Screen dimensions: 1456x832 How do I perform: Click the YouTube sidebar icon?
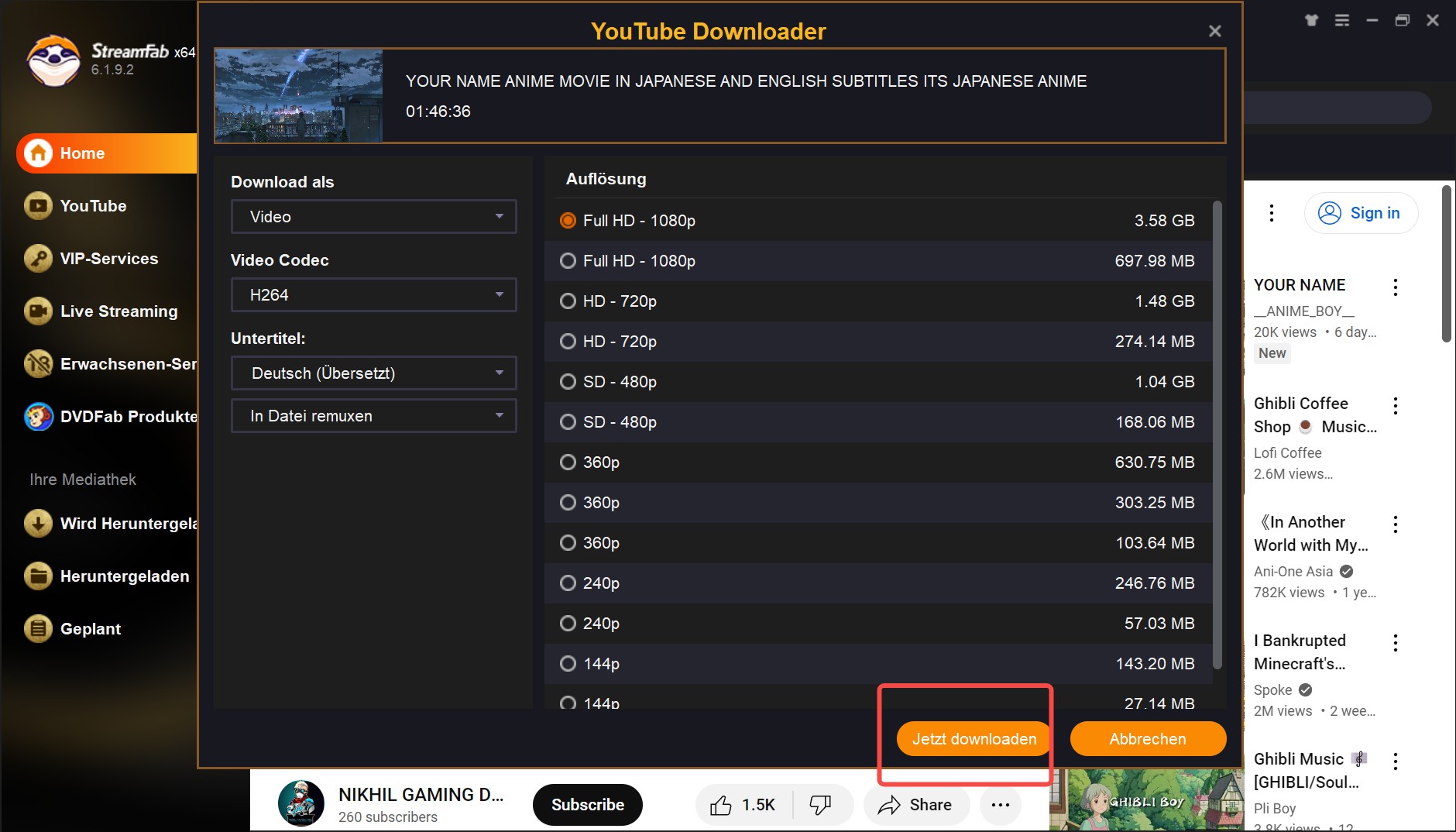(38, 206)
